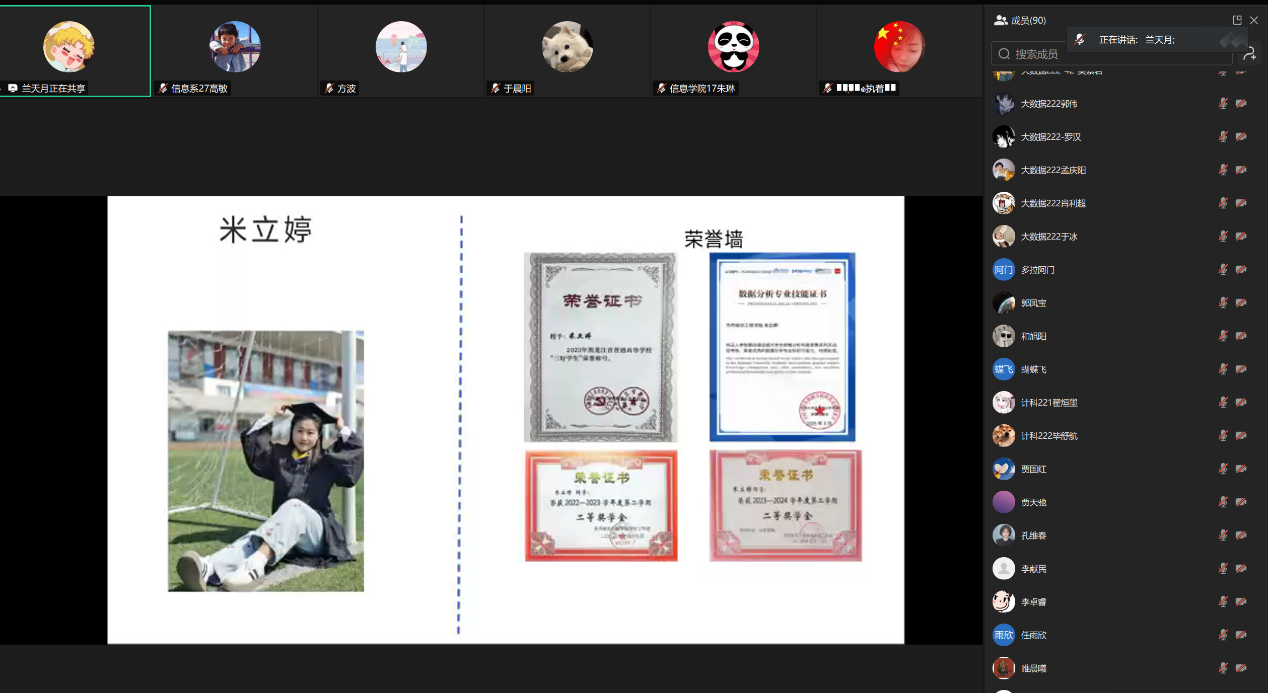
Task: Click the search members input field
Action: [x=1110, y=54]
